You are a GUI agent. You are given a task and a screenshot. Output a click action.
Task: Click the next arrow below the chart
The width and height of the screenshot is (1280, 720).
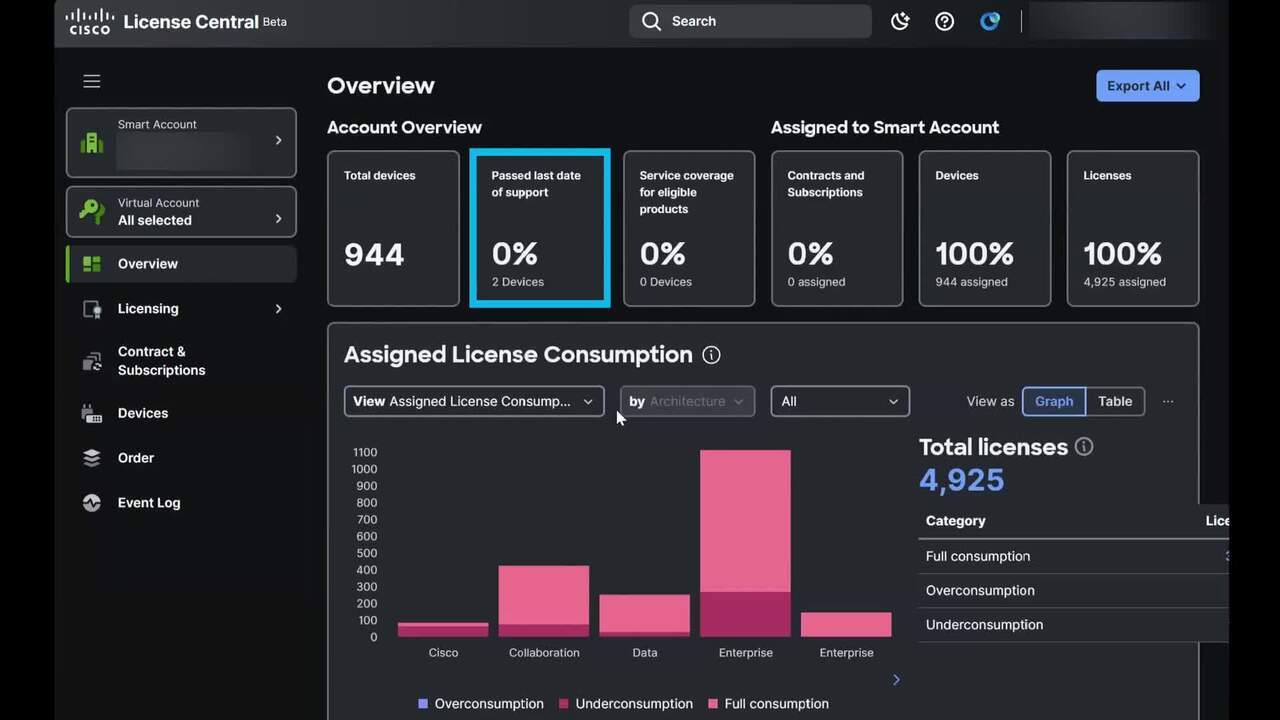[896, 680]
